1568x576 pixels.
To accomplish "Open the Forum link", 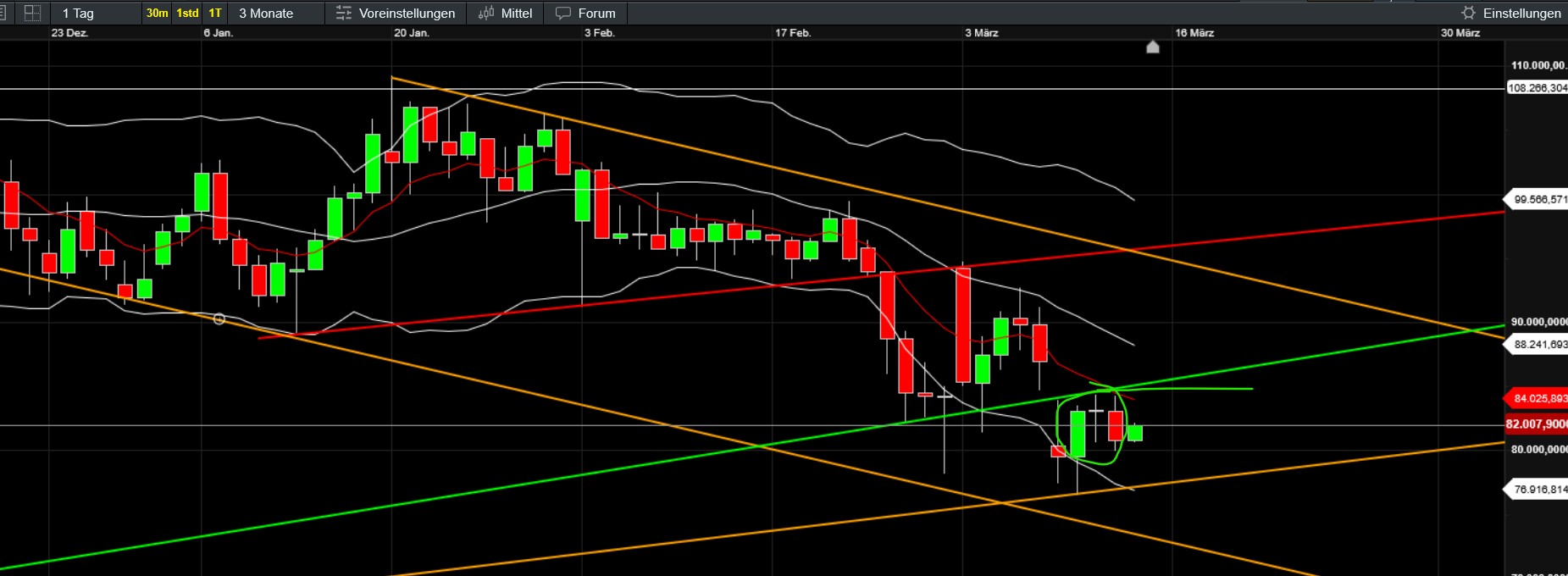I will [x=585, y=13].
